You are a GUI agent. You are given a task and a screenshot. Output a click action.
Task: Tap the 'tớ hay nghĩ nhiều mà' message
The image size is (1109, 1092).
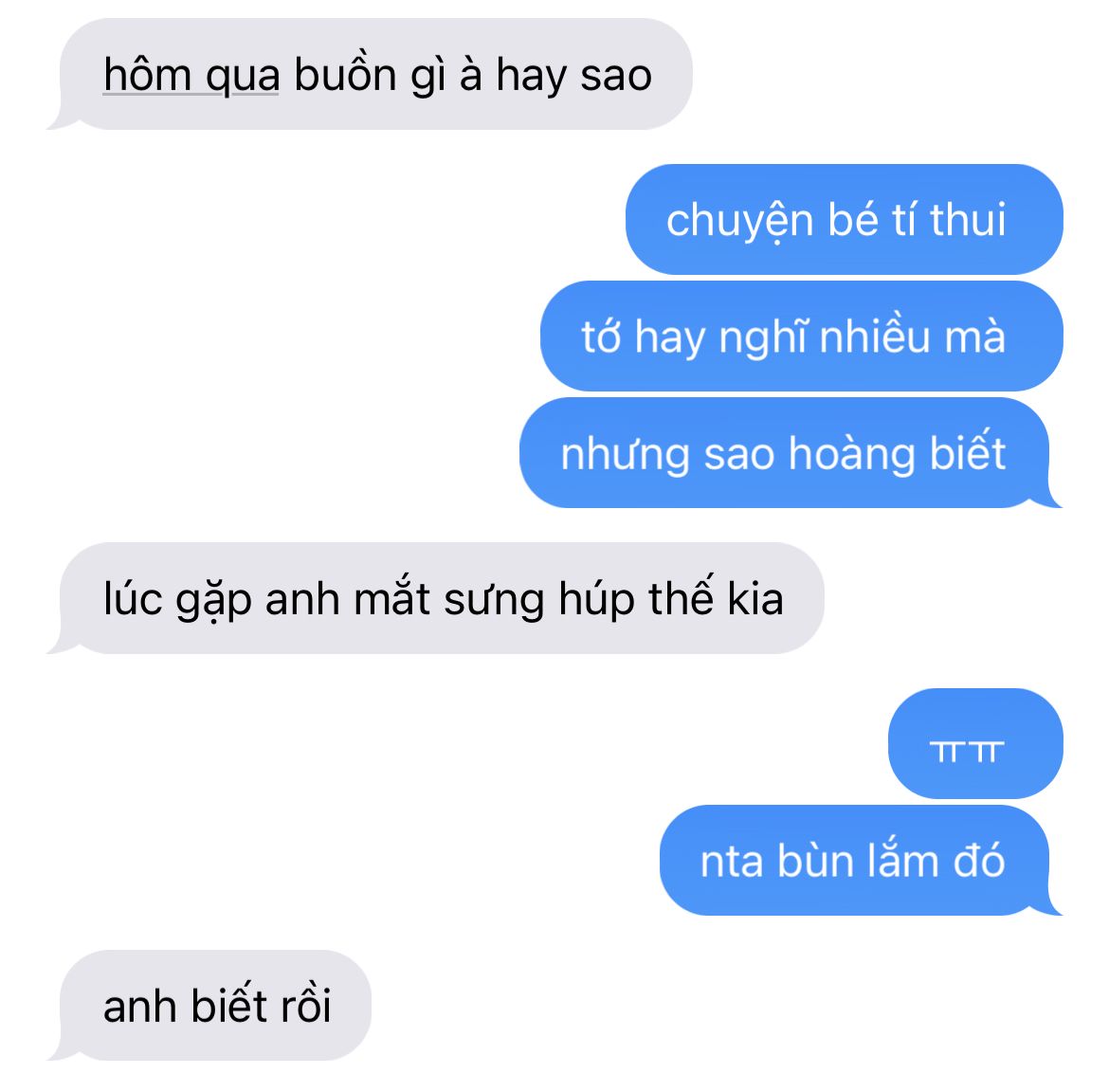(801, 336)
